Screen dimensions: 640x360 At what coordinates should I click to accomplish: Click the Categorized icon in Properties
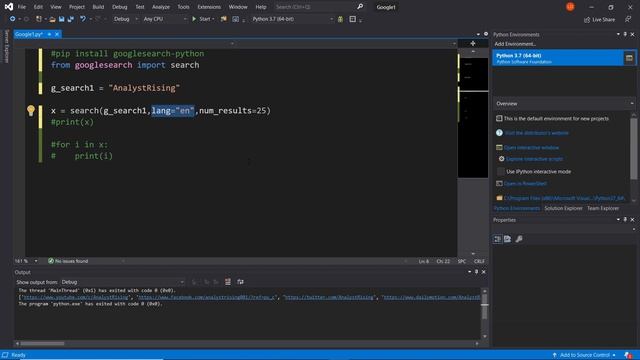coord(497,239)
